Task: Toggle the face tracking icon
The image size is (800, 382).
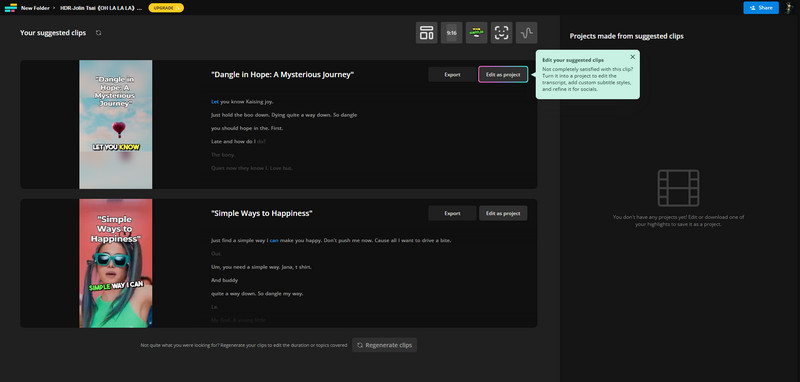Action: point(501,33)
